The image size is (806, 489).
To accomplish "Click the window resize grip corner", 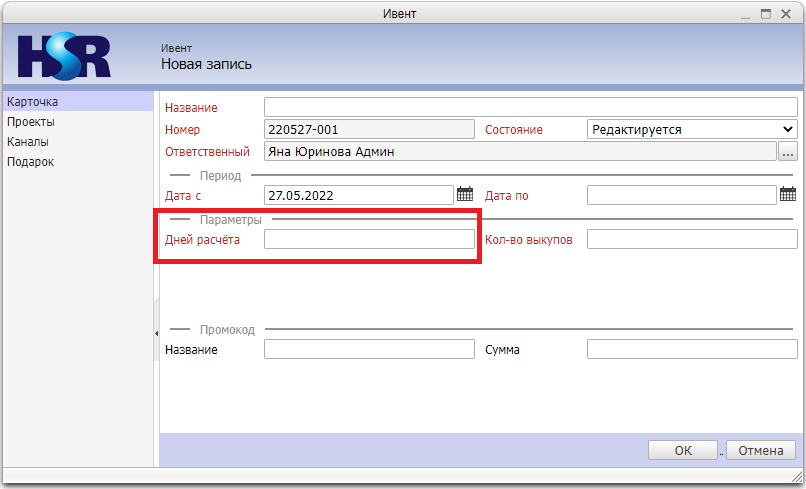I will (x=797, y=477).
